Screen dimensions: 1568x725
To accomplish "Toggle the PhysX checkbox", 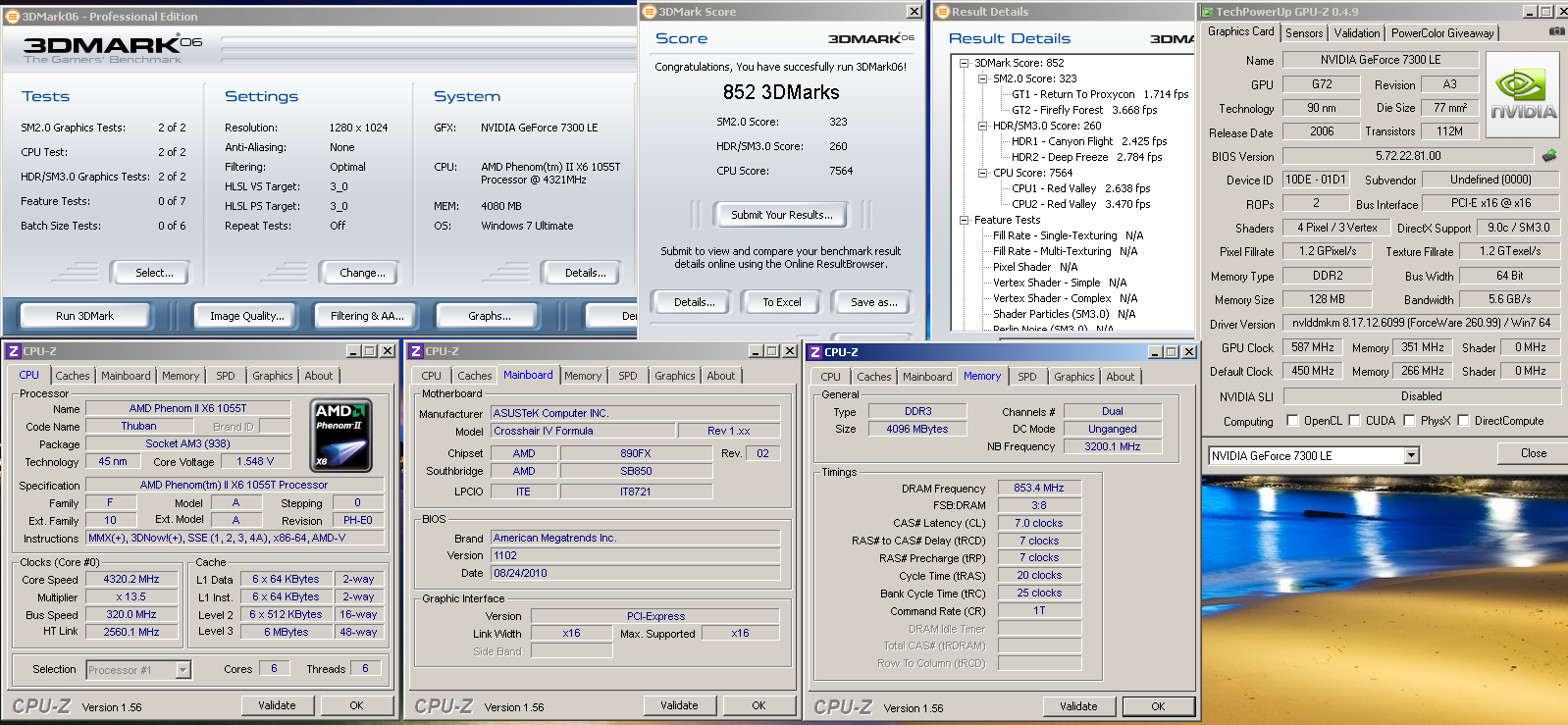I will [x=1410, y=421].
